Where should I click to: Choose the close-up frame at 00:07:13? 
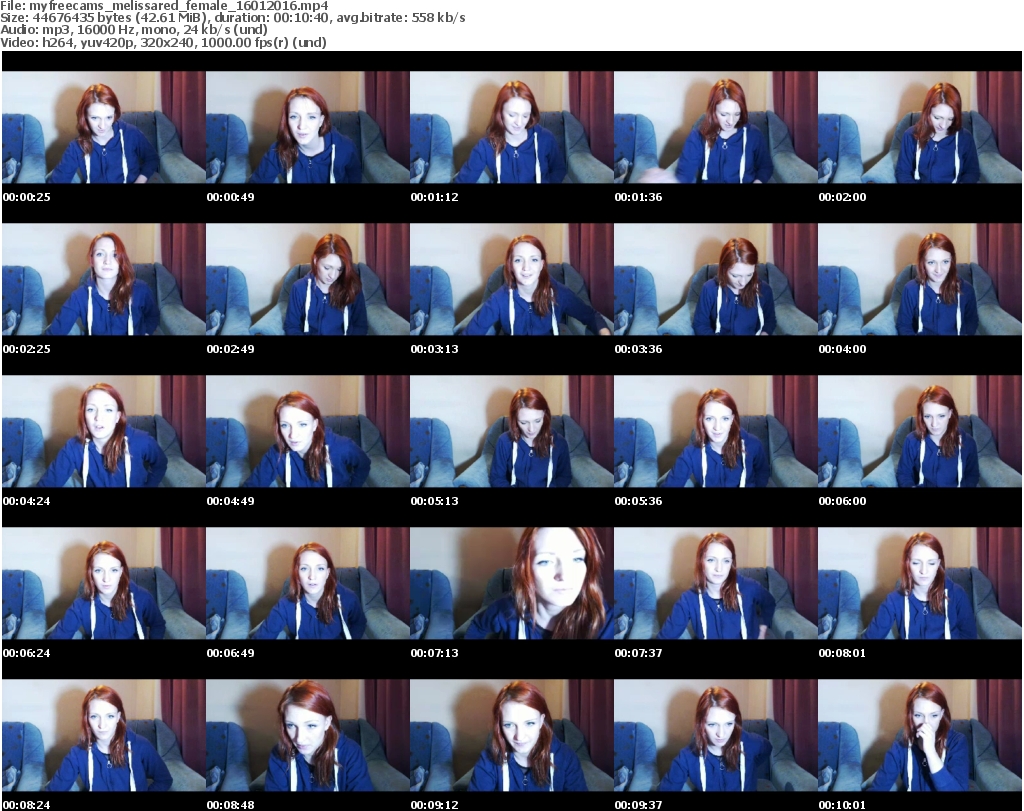click(512, 583)
